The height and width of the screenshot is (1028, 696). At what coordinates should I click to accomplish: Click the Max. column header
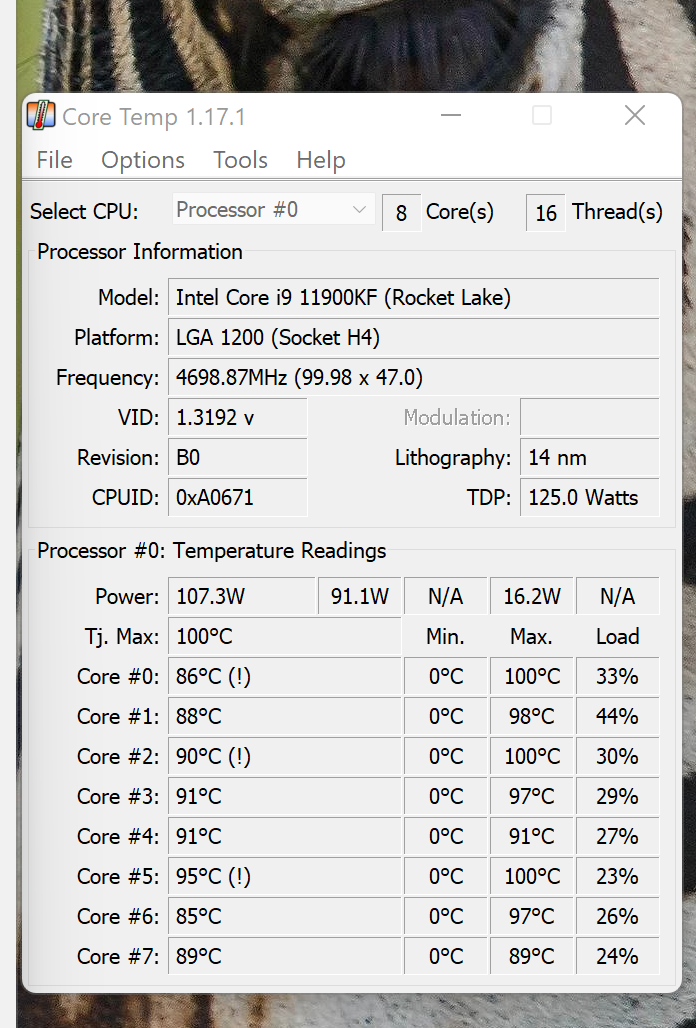(x=532, y=637)
